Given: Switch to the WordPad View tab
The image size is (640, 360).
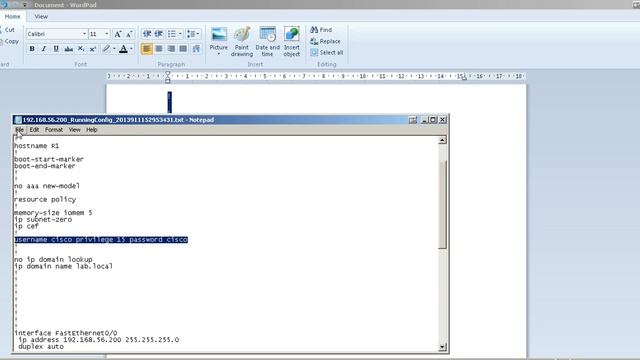Looking at the screenshot, I should [41, 16].
